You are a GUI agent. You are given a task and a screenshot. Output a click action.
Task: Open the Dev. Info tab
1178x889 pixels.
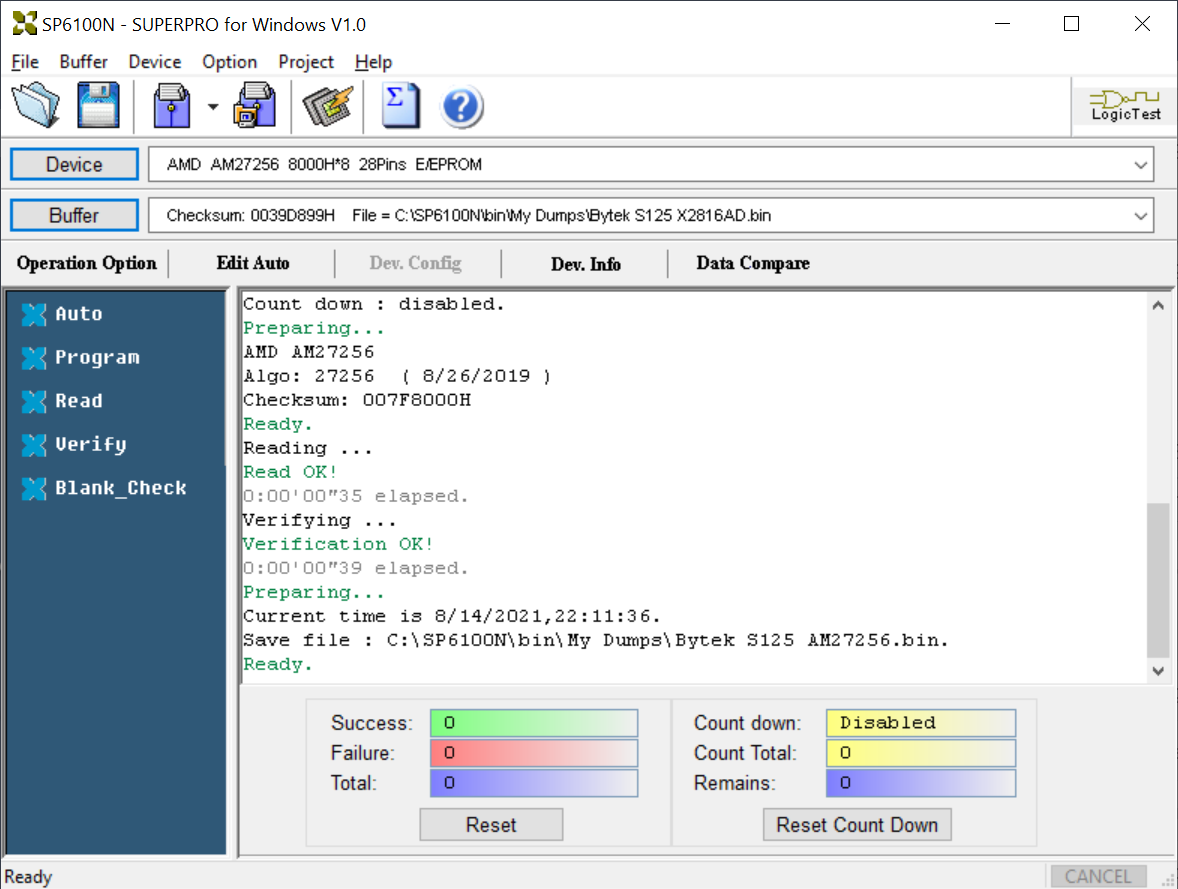pyautogui.click(x=585, y=264)
